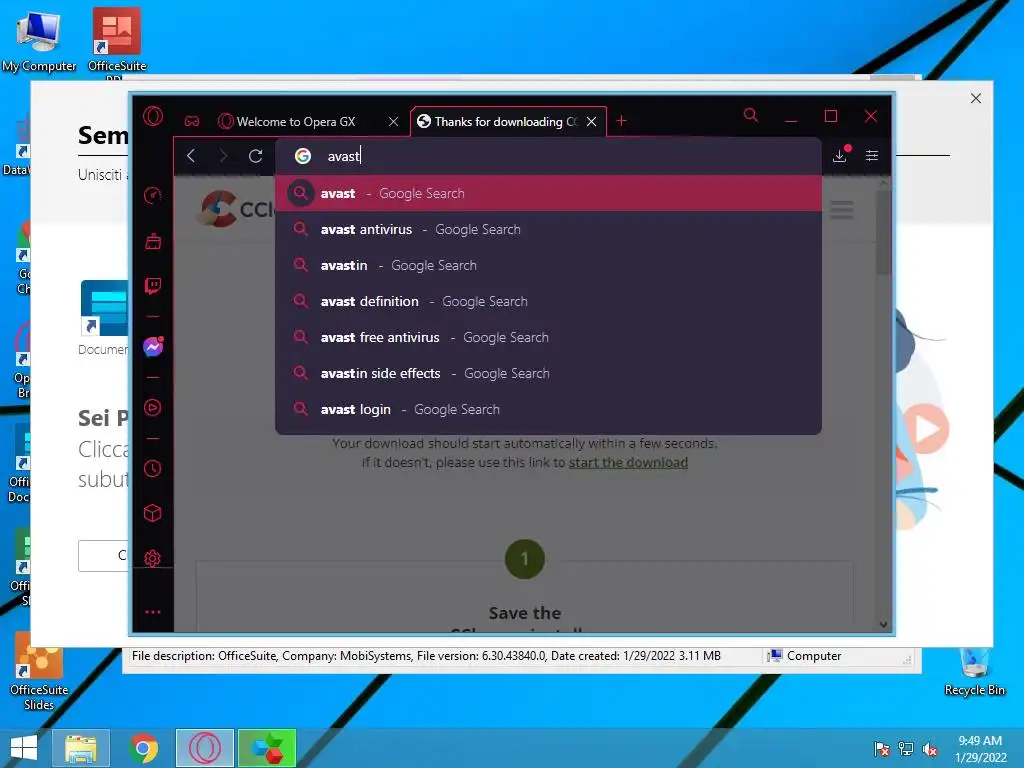Viewport: 1024px width, 768px height.
Task: Click the address bar containing avast
Action: click(549, 156)
